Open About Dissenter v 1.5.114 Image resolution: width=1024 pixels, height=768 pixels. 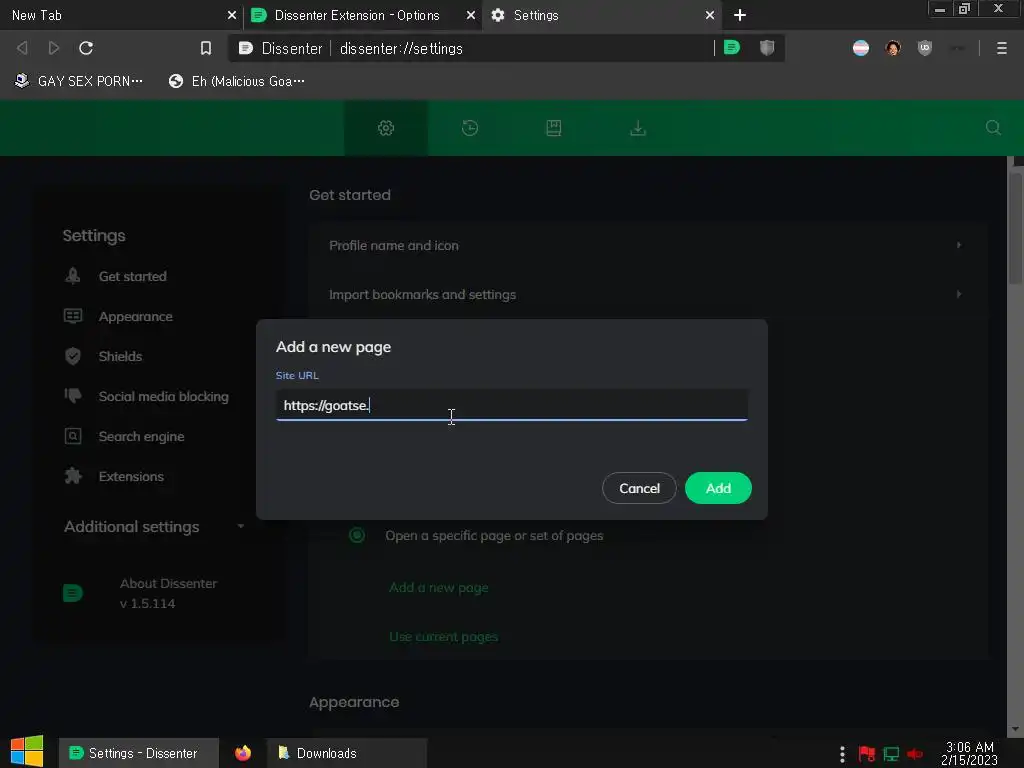click(x=168, y=593)
